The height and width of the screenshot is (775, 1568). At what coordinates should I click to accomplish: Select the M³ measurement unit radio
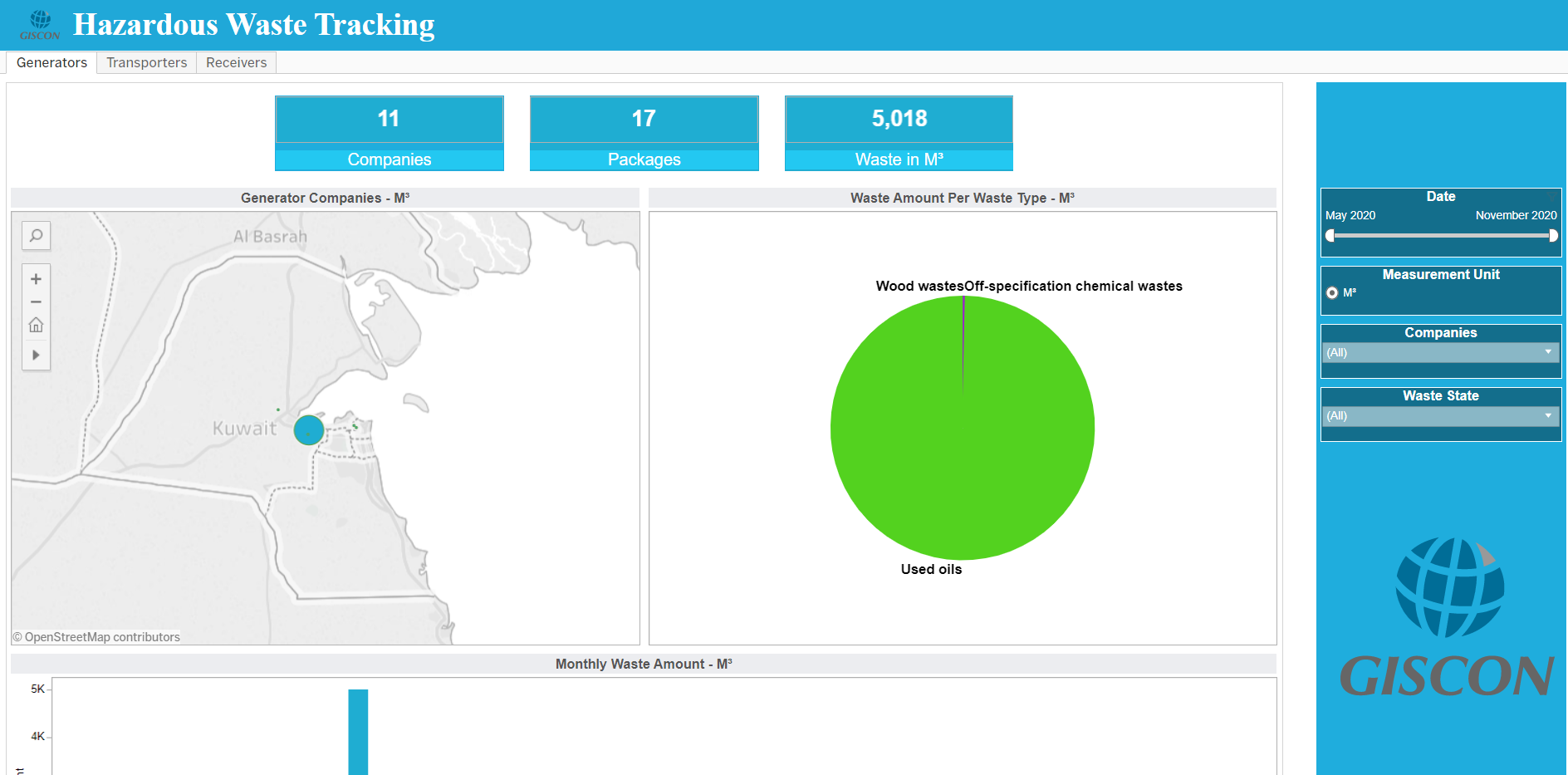click(1332, 292)
